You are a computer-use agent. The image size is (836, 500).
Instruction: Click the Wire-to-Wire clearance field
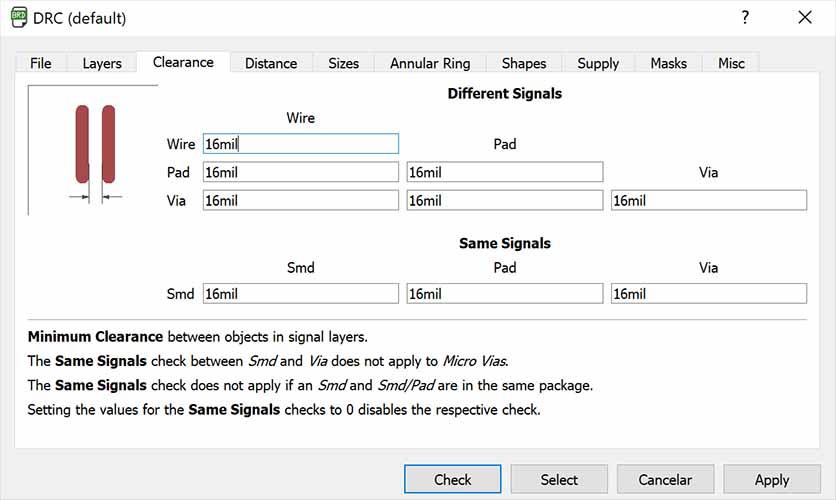[x=300, y=144]
